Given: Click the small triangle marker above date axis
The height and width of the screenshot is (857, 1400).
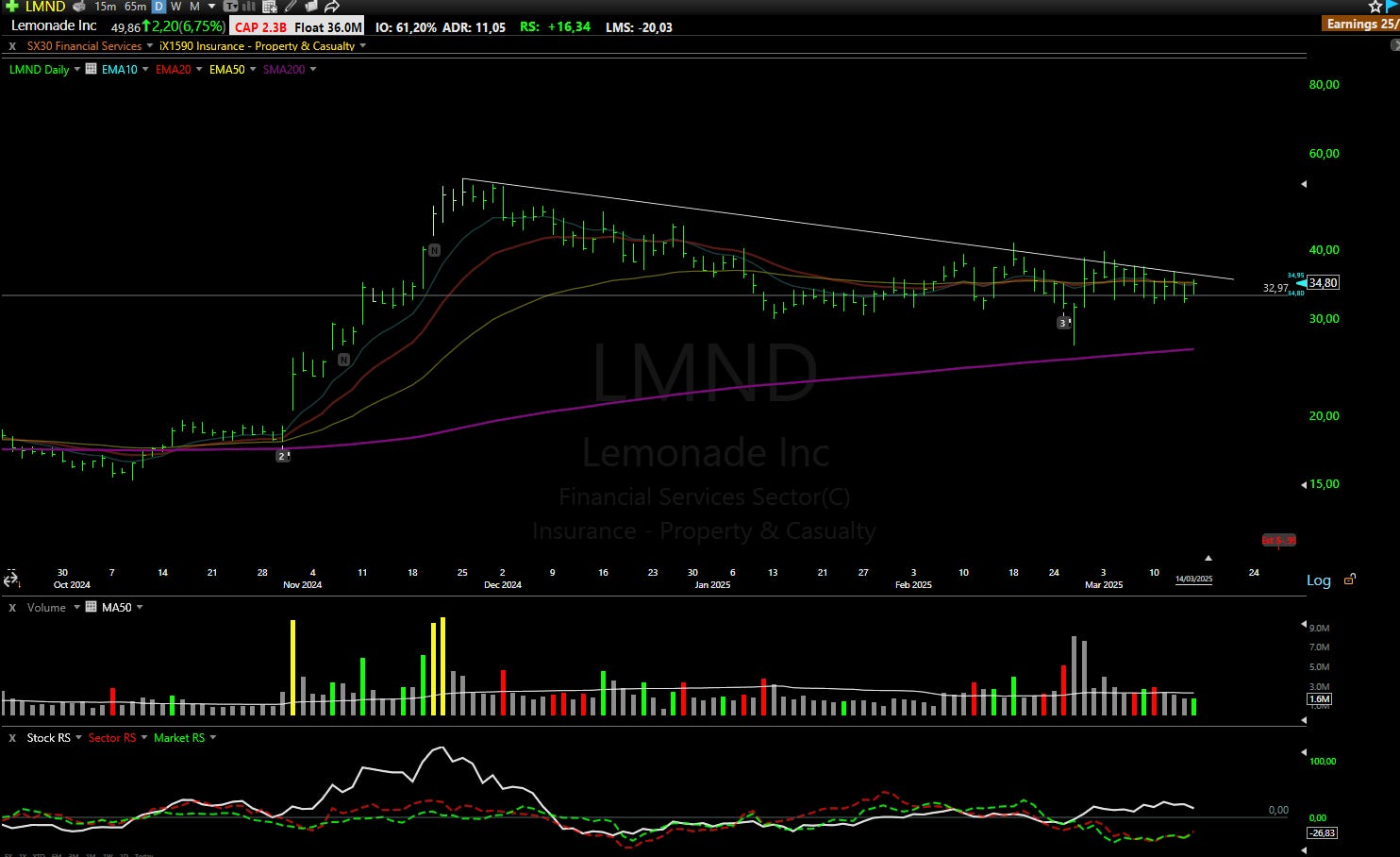Looking at the screenshot, I should tap(1208, 558).
